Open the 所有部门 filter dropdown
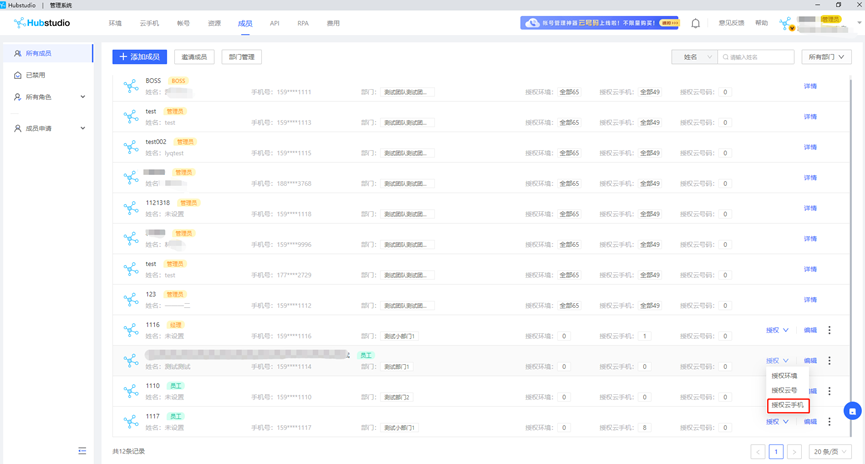Screen dimensions: 865x464 tap(826, 57)
